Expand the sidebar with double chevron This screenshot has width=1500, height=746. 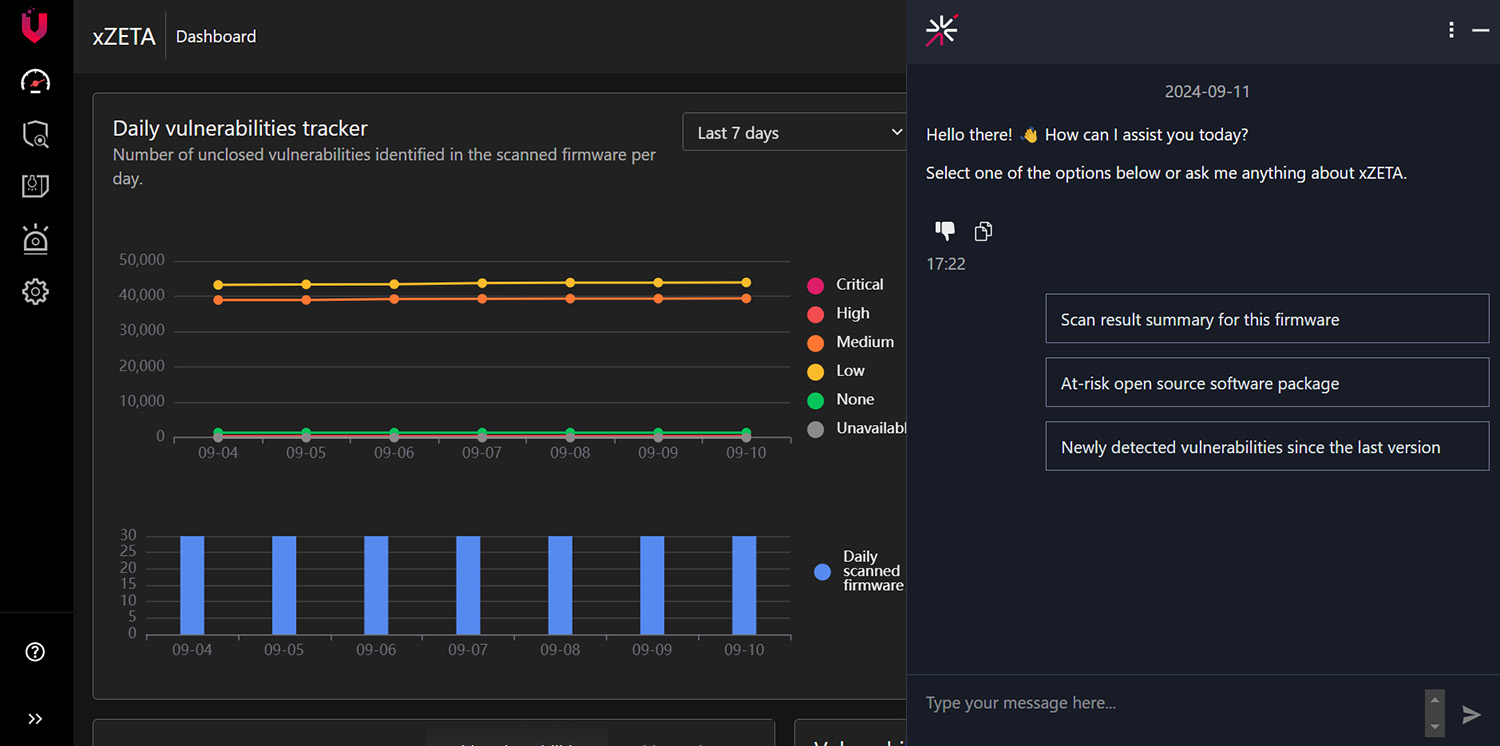[x=35, y=719]
